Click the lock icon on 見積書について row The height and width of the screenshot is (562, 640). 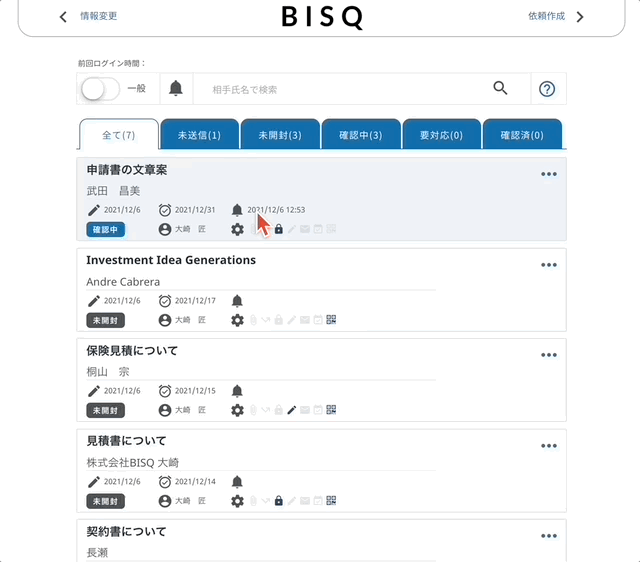point(278,500)
